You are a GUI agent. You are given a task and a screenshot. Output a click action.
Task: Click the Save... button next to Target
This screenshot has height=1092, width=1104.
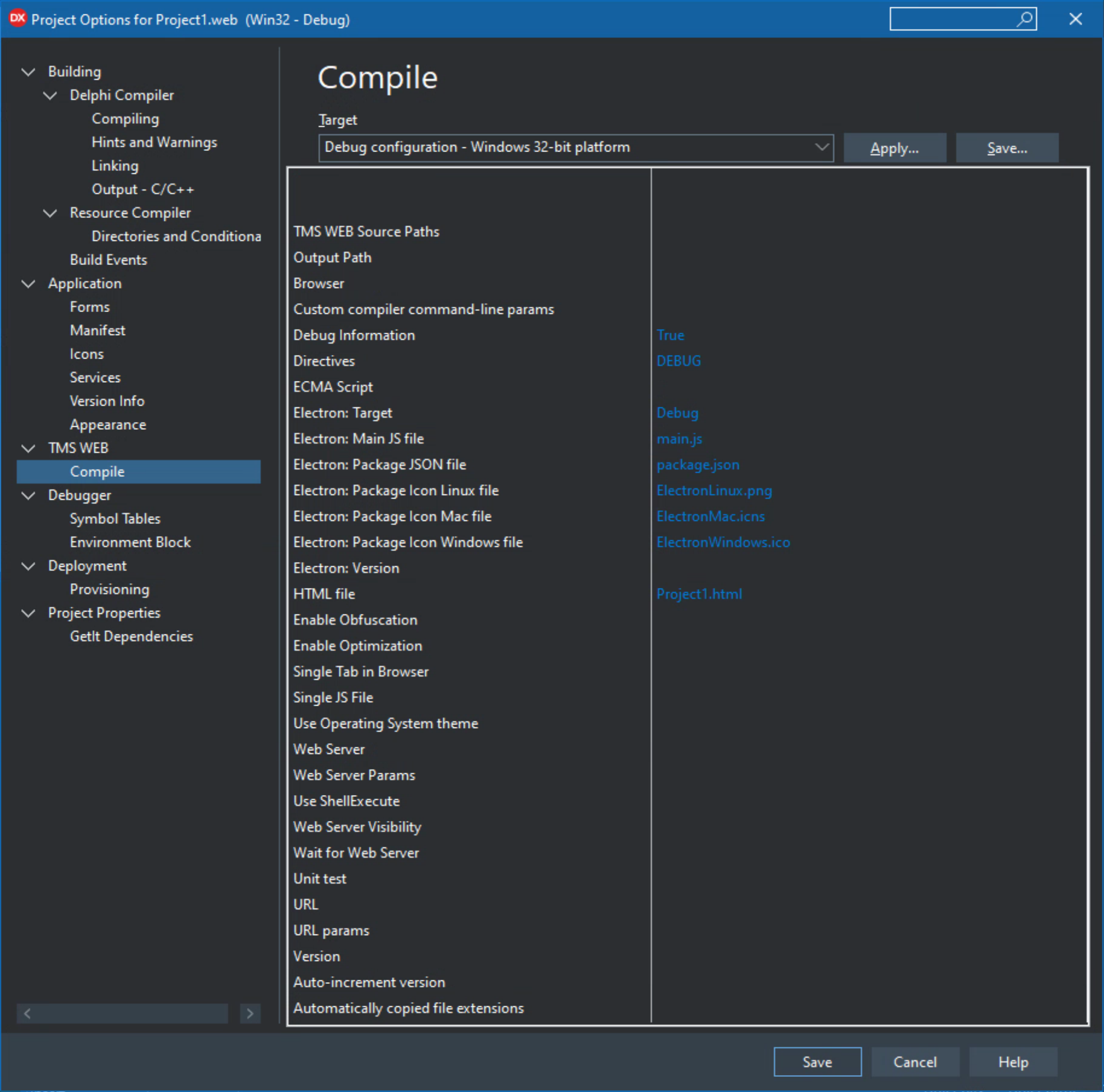point(1007,148)
